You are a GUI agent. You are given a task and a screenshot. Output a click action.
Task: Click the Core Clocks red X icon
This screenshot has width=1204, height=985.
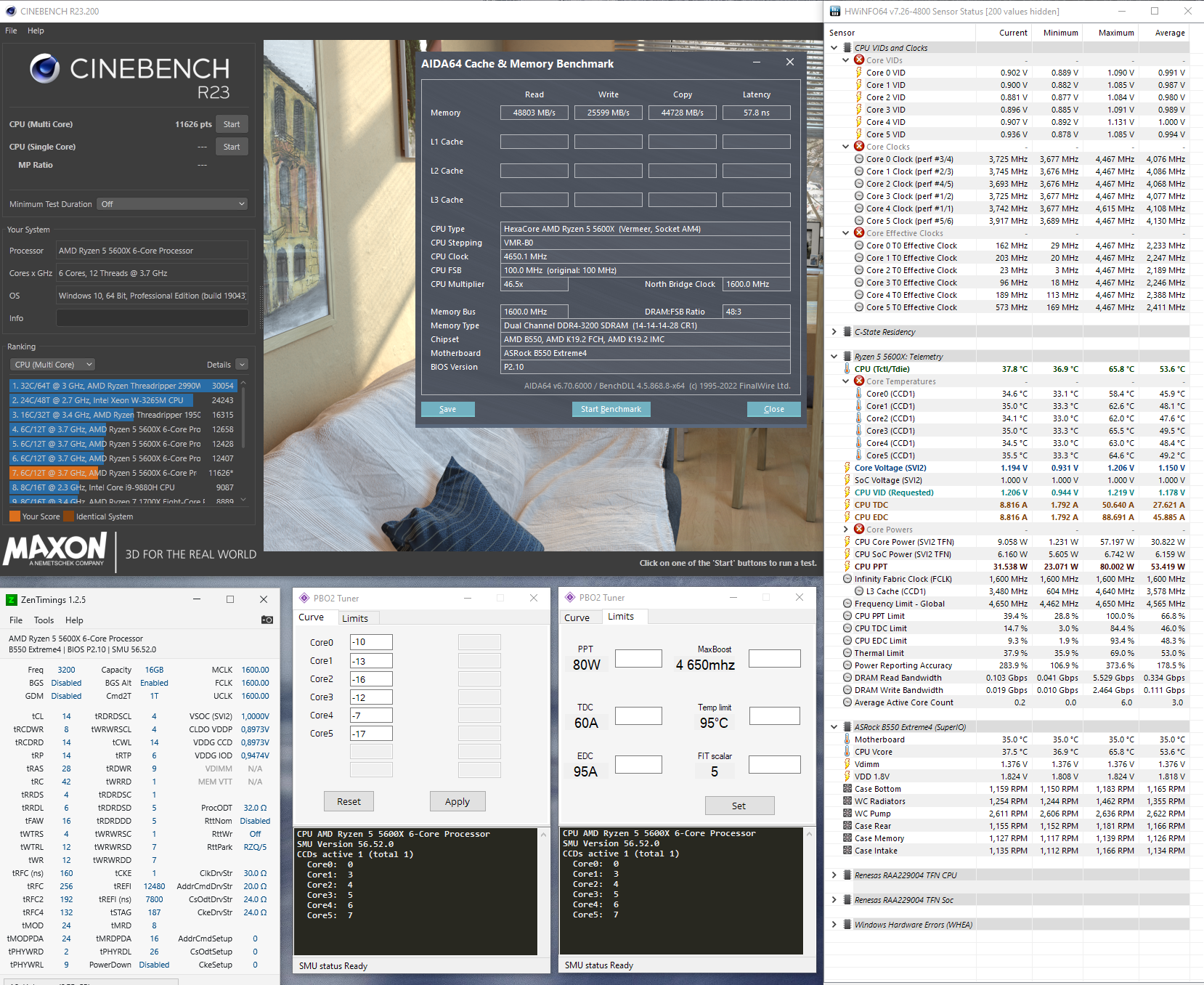[859, 147]
